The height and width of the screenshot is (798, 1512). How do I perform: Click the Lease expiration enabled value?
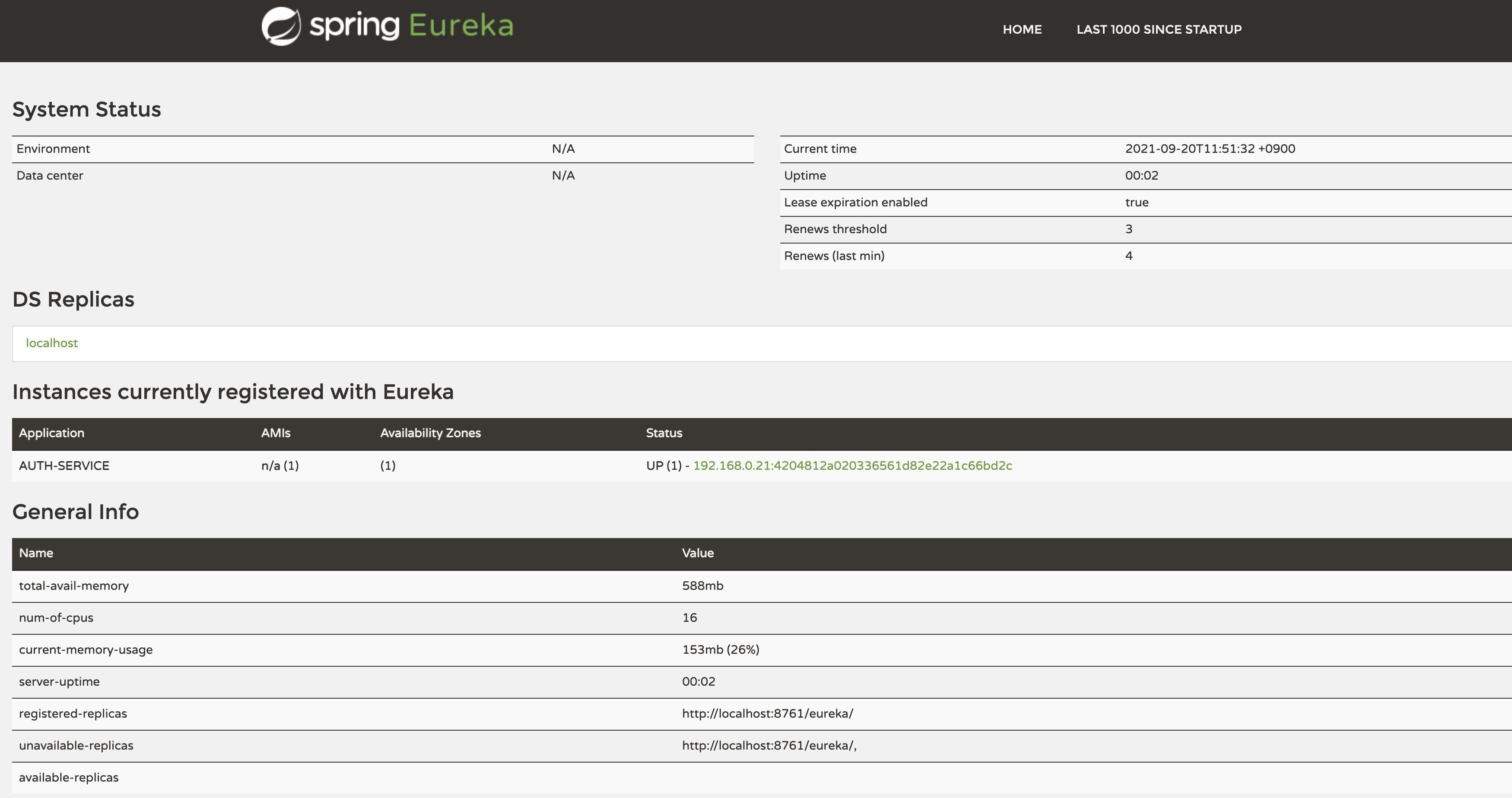click(x=1136, y=203)
